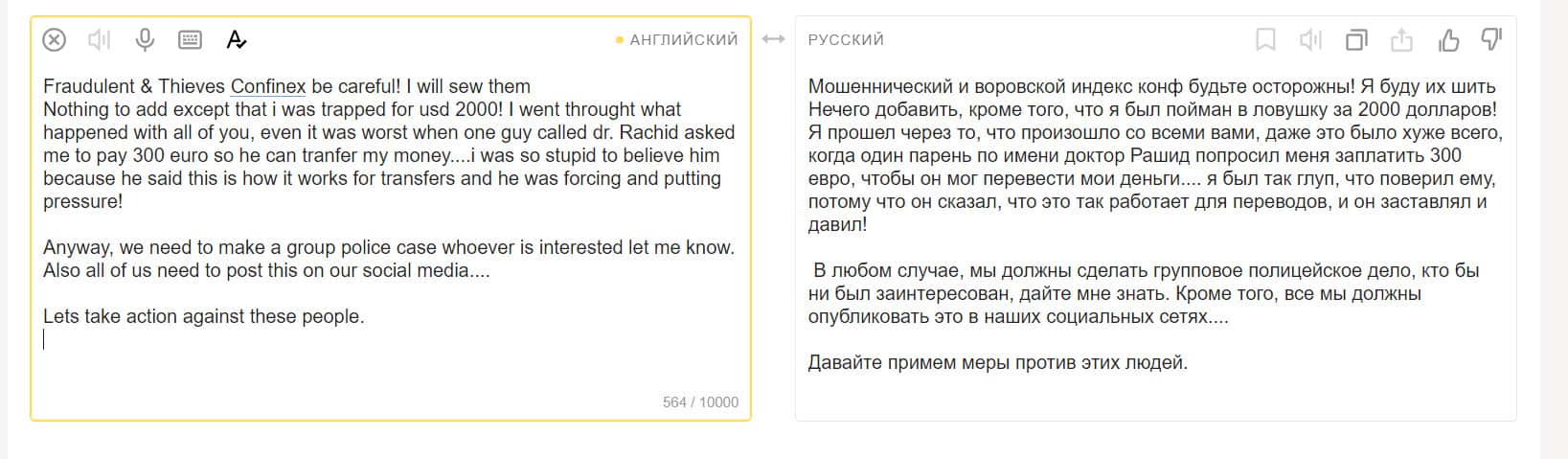The width and height of the screenshot is (1568, 459).
Task: Open the virtual keyboard
Action: (190, 39)
